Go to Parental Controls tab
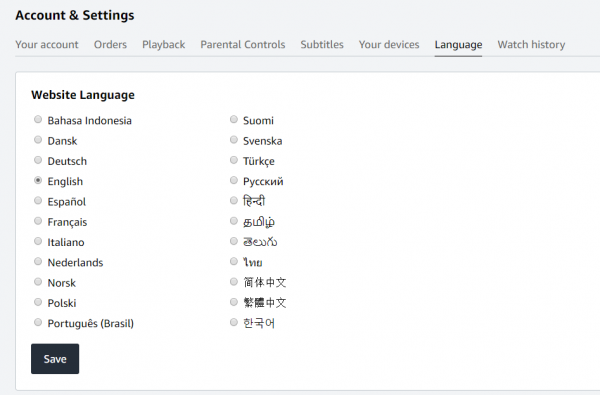600x395 pixels. click(243, 44)
